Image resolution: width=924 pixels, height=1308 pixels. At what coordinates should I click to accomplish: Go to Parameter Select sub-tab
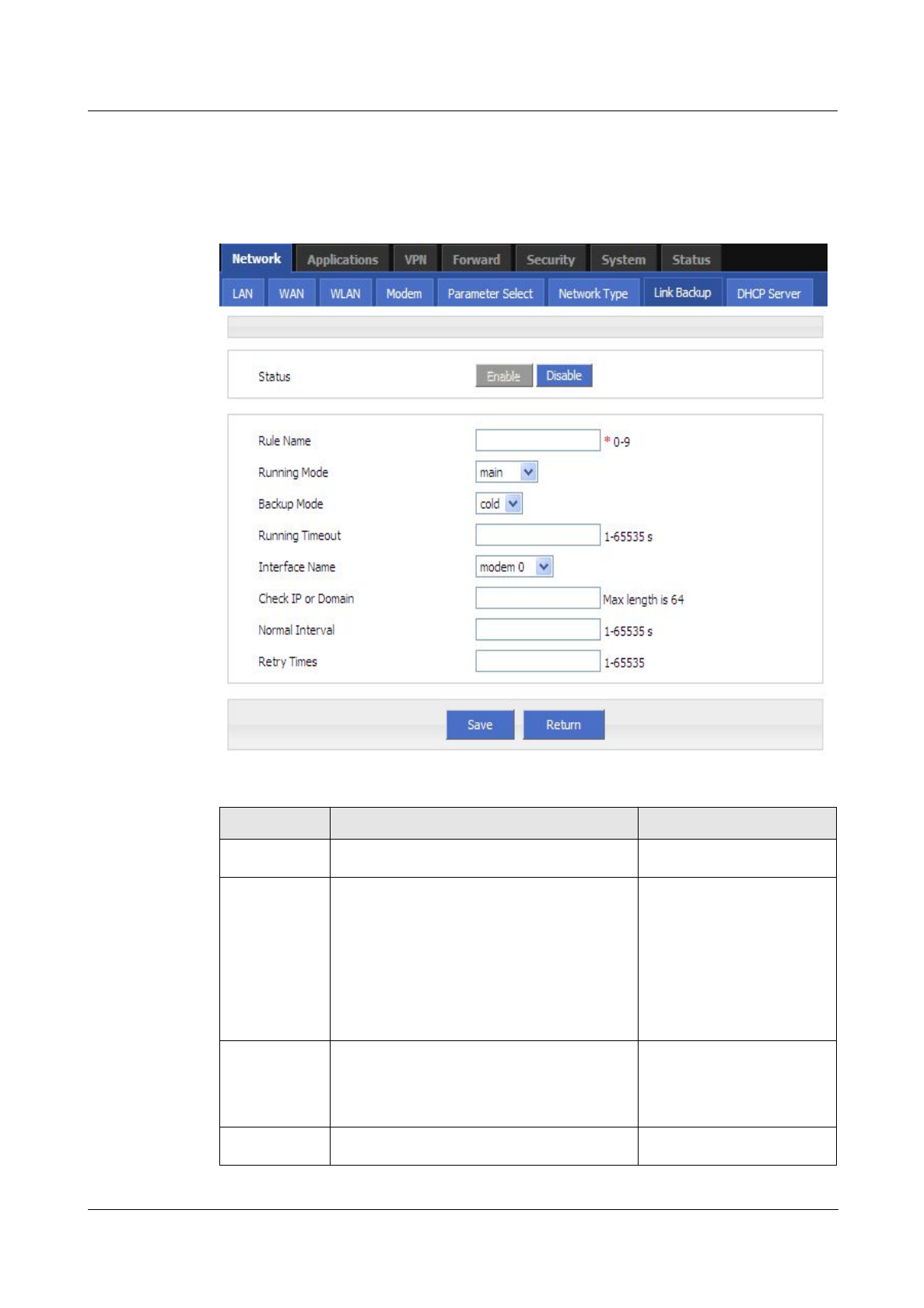pyautogui.click(x=490, y=293)
